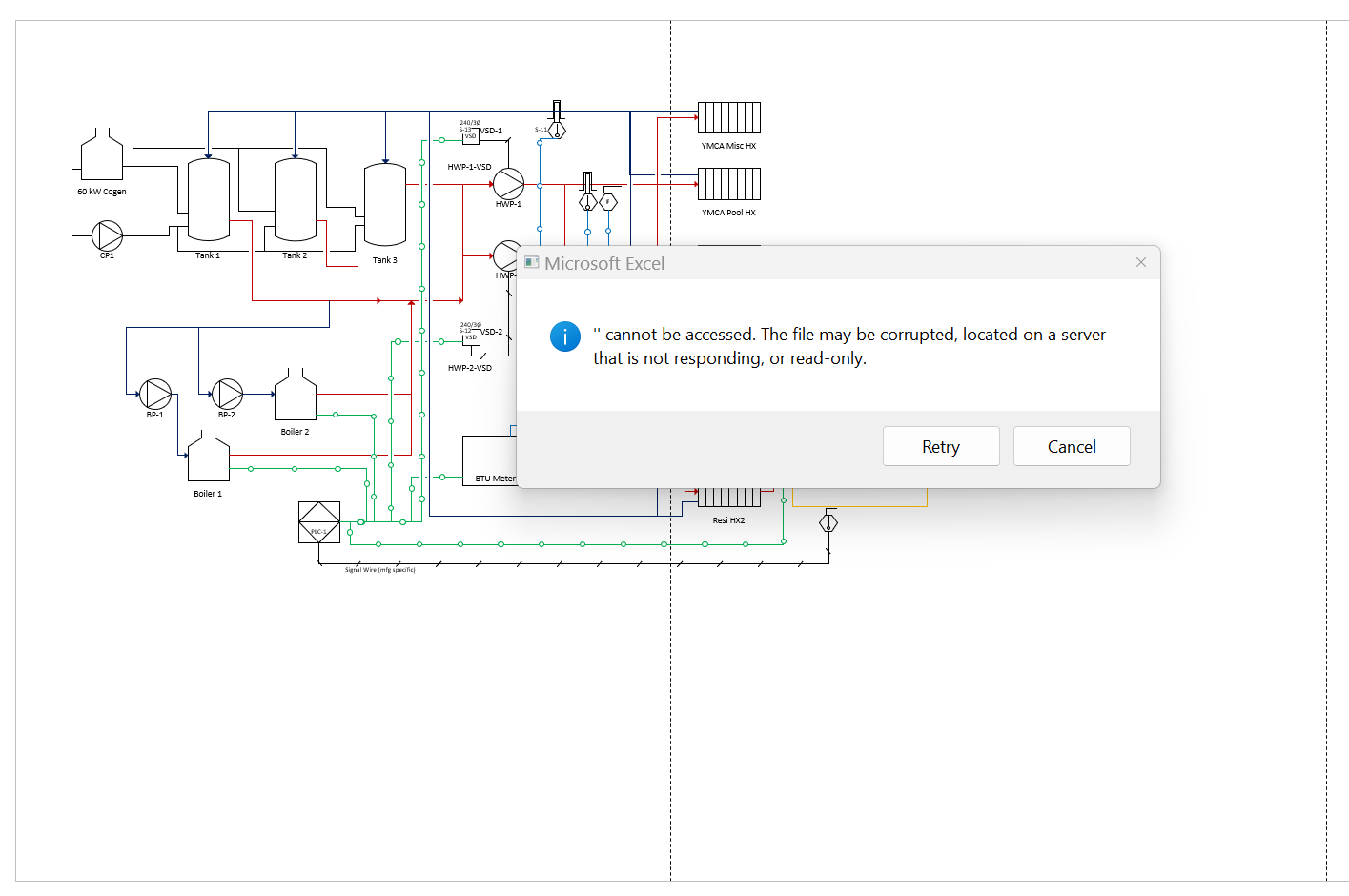The width and height of the screenshot is (1349, 896).
Task: Select the Tank 1 vessel shape
Action: pos(208,200)
